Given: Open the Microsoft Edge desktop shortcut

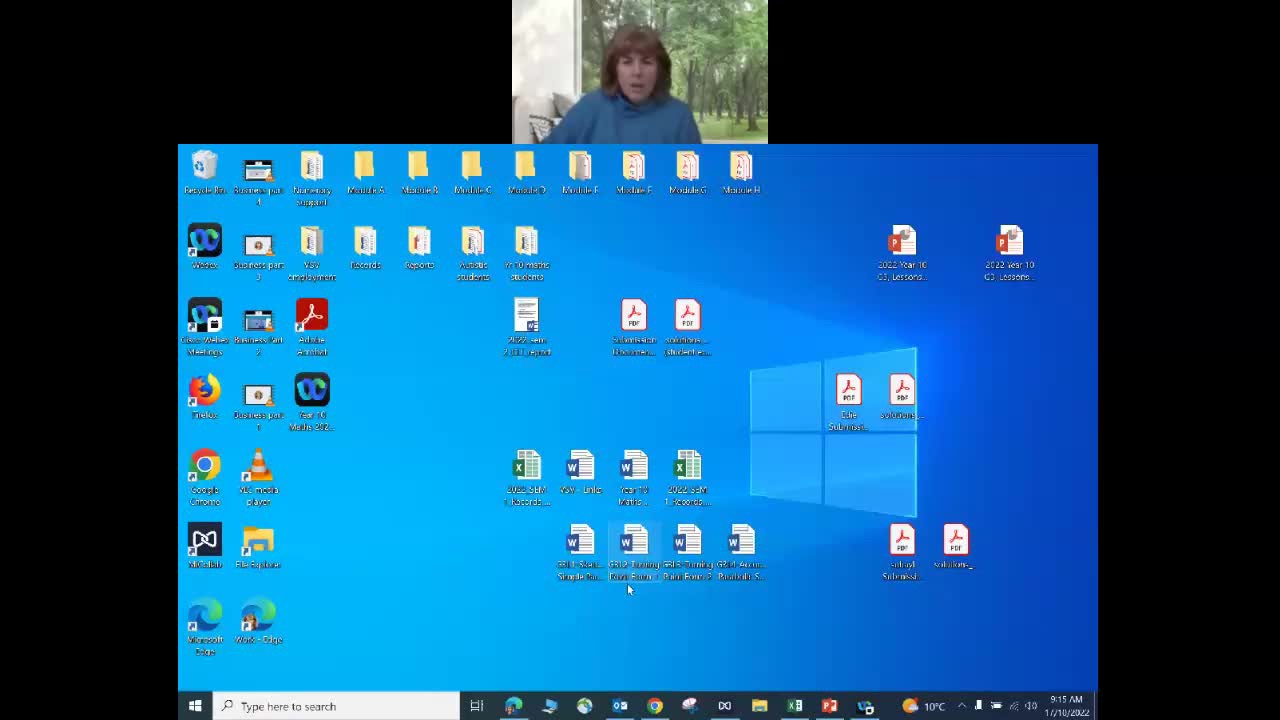Looking at the screenshot, I should pos(204,617).
